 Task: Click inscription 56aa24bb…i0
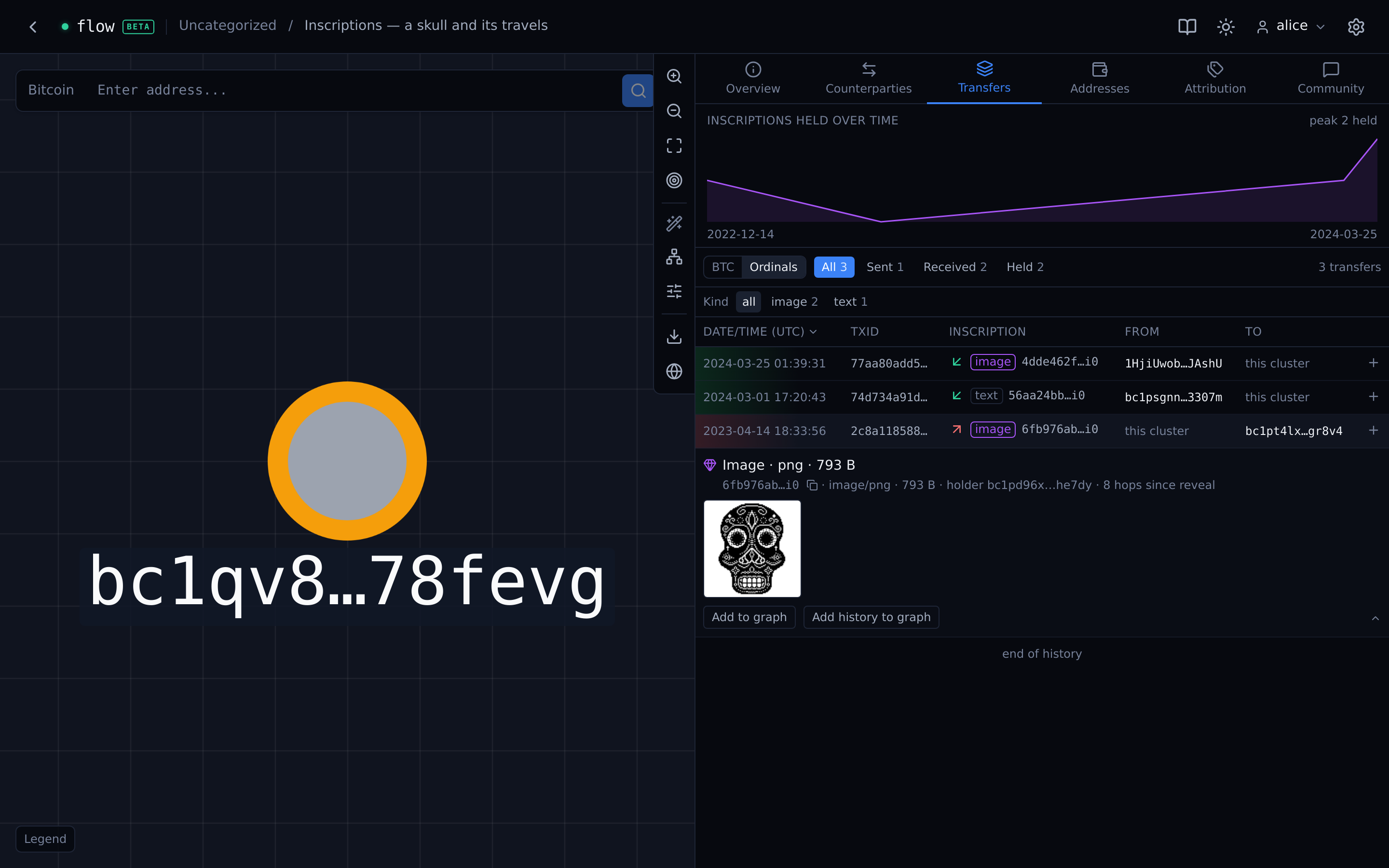pyautogui.click(x=1047, y=395)
